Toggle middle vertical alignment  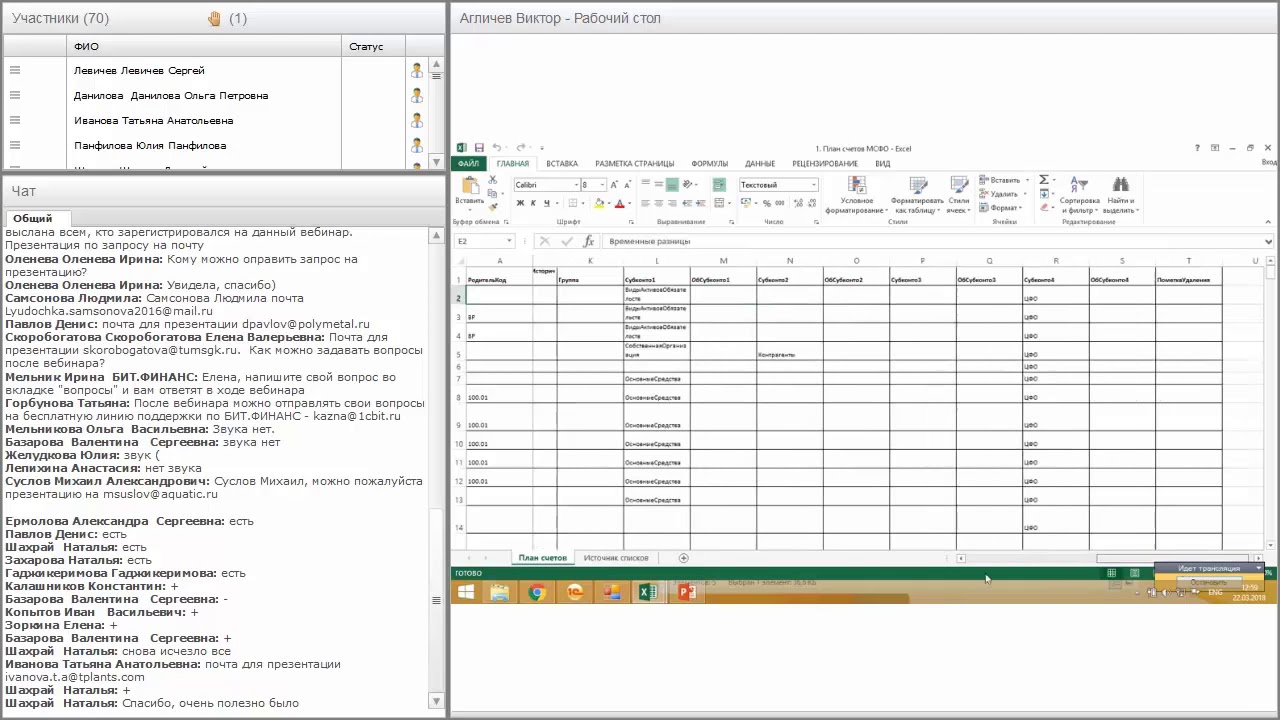pyautogui.click(x=659, y=185)
